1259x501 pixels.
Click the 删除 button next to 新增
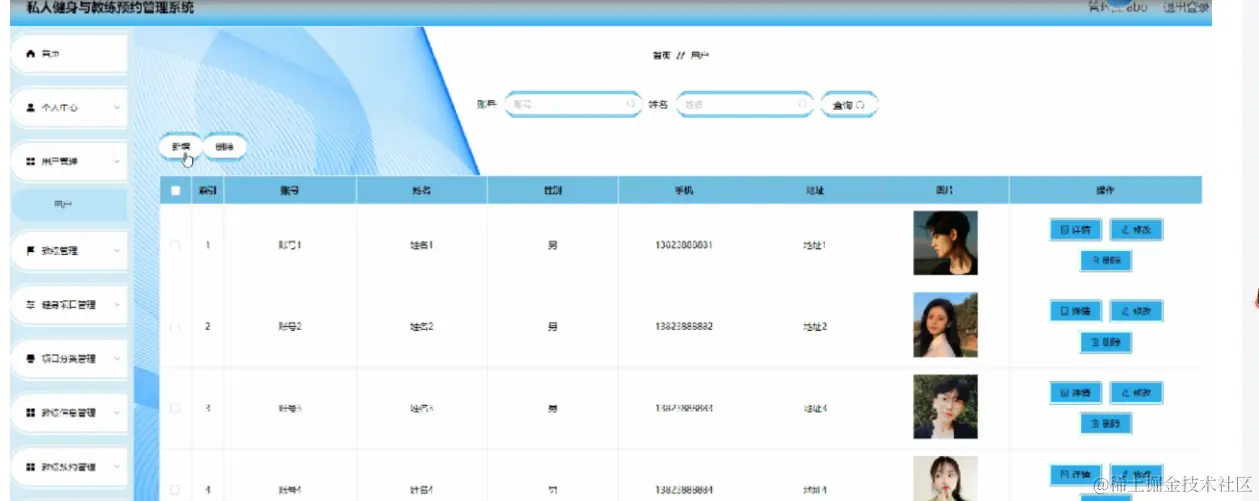click(225, 147)
